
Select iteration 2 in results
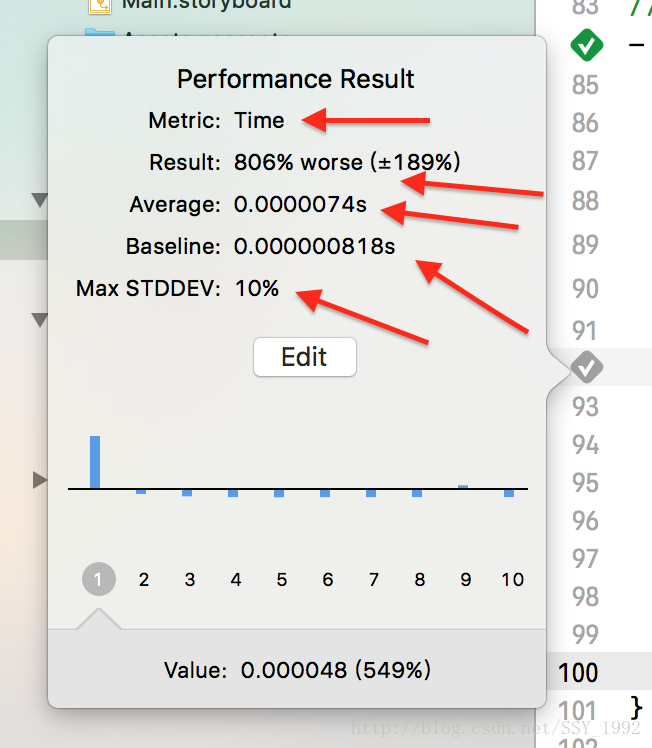coord(144,580)
